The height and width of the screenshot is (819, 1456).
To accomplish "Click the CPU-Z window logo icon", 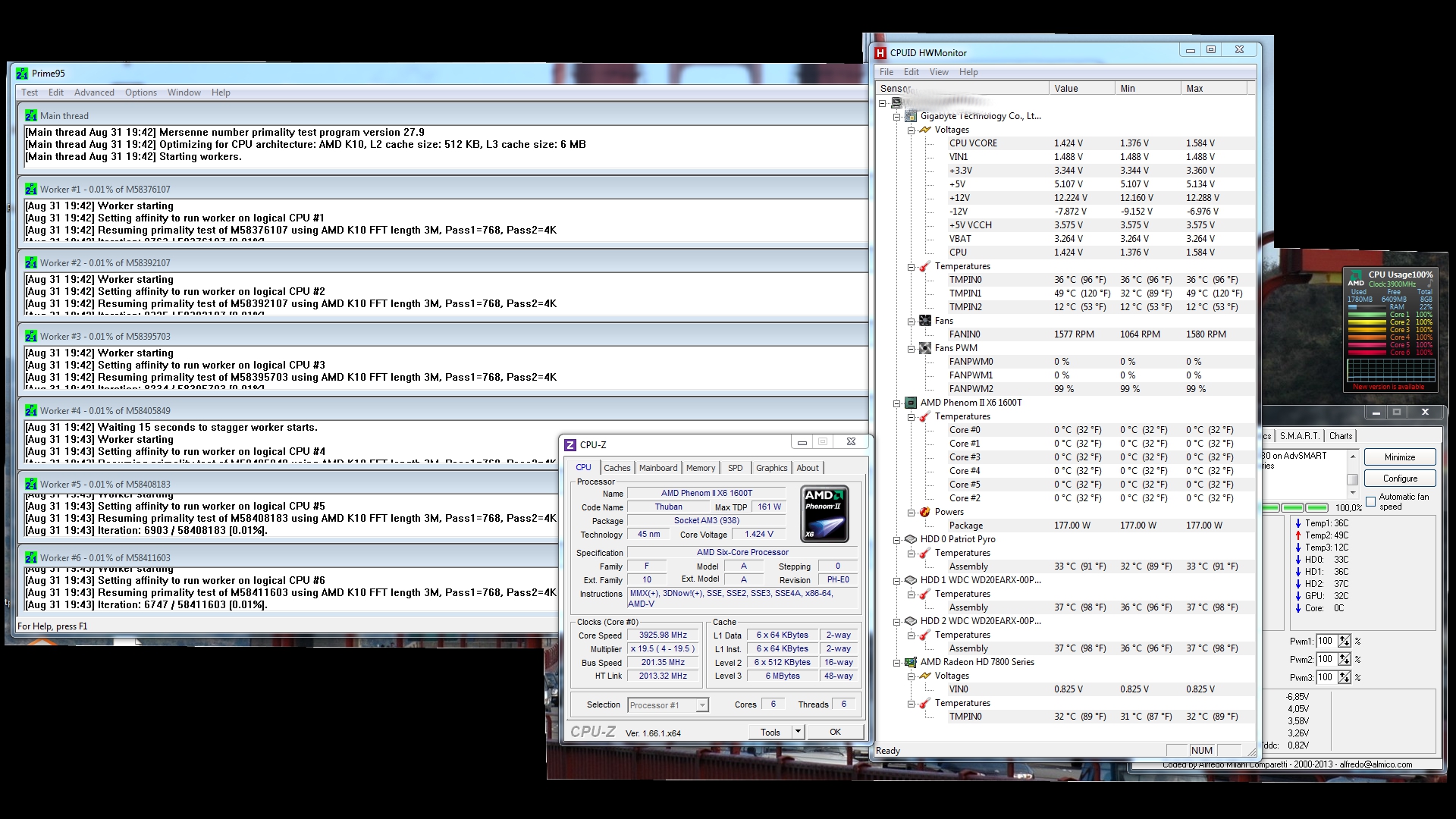I will pyautogui.click(x=571, y=445).
